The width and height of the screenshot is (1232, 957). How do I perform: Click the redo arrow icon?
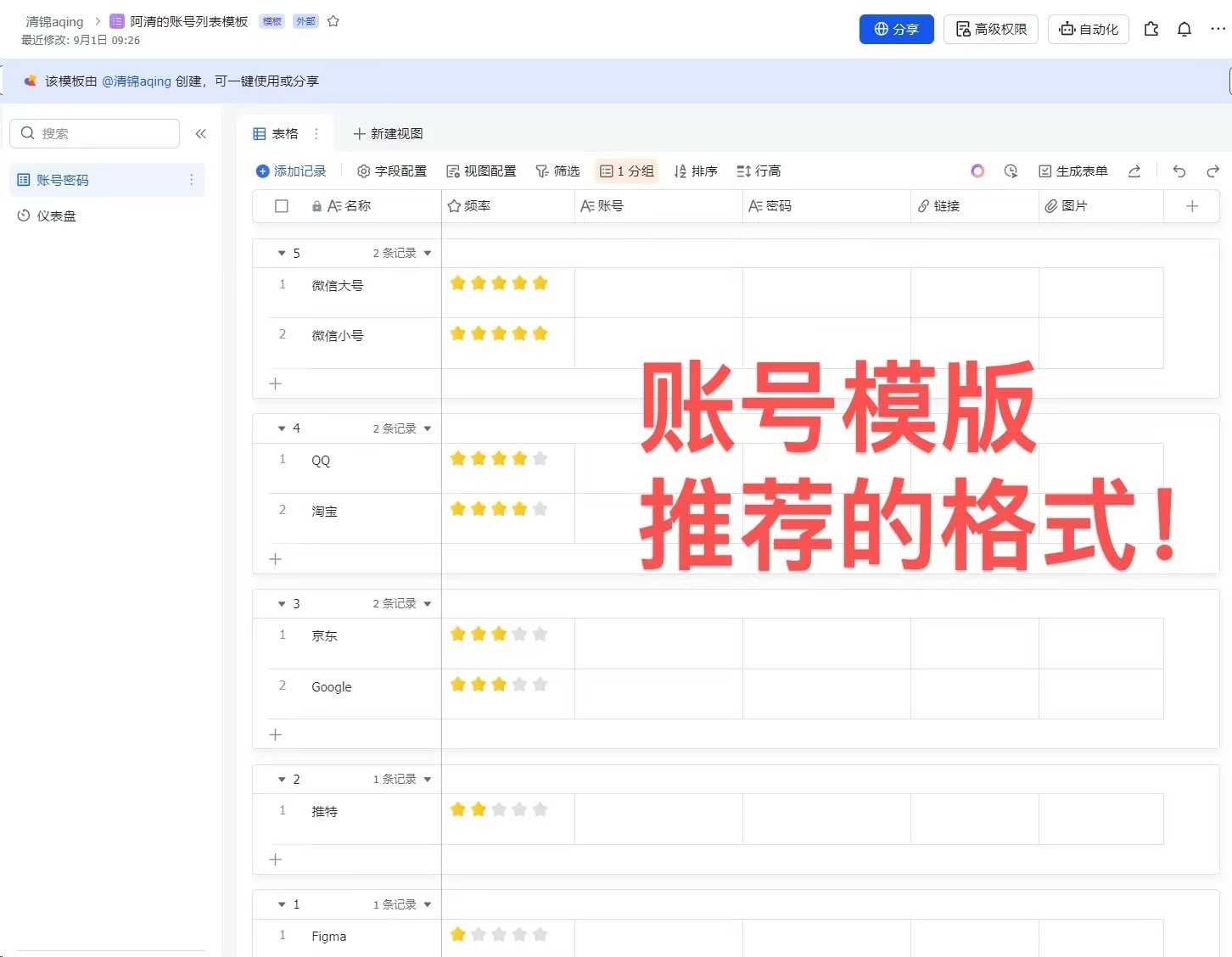[x=1212, y=171]
